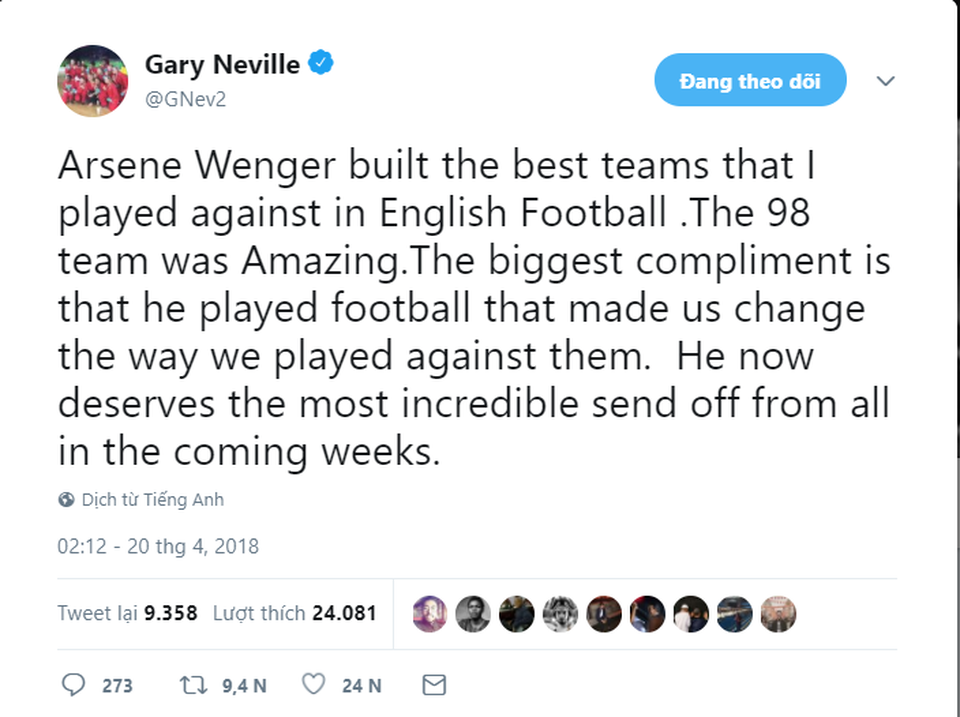Select the Gary Neville display name
Image resolution: width=960 pixels, height=717 pixels.
(222, 63)
